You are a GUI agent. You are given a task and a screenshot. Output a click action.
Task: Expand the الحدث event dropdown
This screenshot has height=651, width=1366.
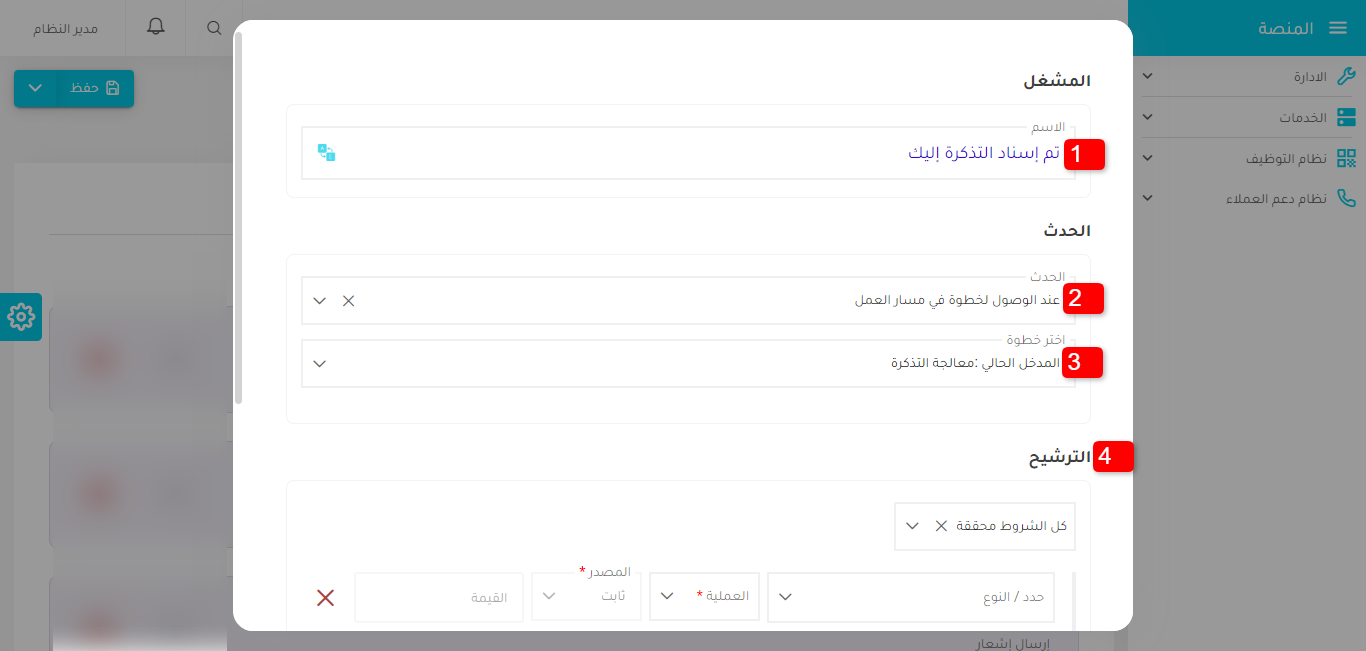pos(320,299)
